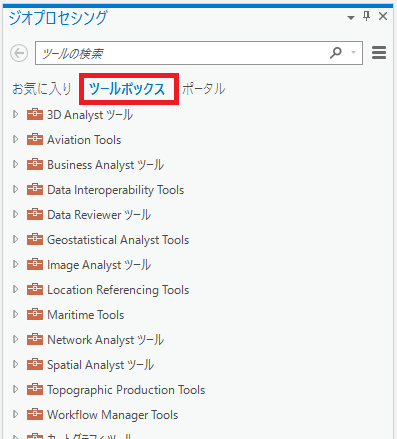Expand the Data Reviewer ツール toolbox
Screen dimensions: 397x439
[x=15, y=214]
